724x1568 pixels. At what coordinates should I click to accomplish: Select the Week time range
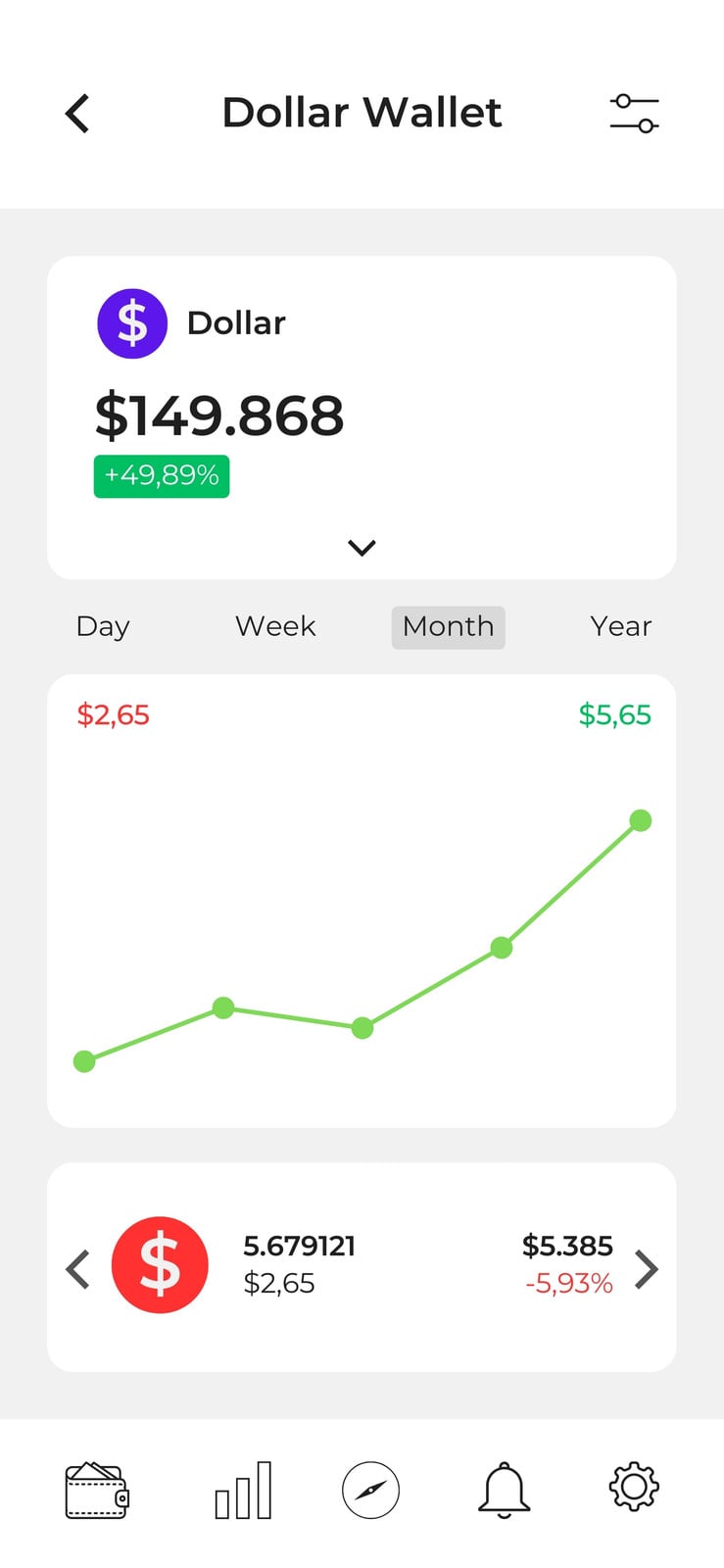pos(275,626)
